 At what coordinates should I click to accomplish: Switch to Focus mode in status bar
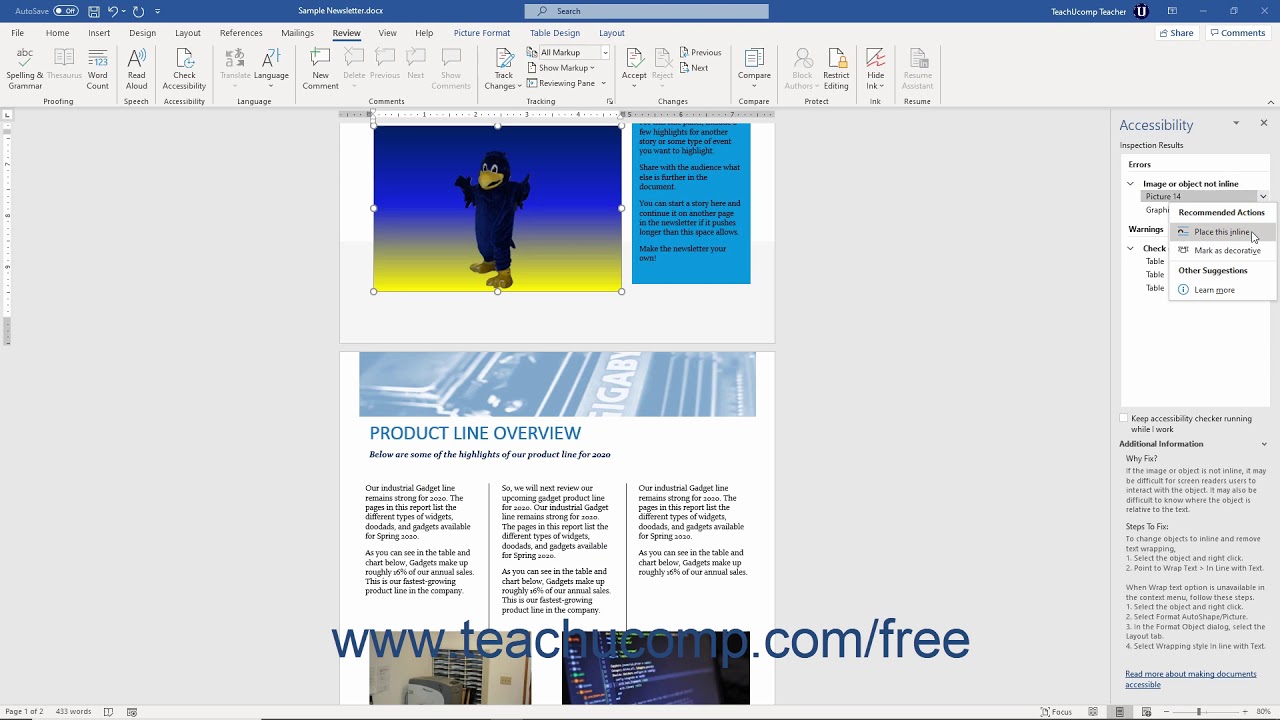1056,712
